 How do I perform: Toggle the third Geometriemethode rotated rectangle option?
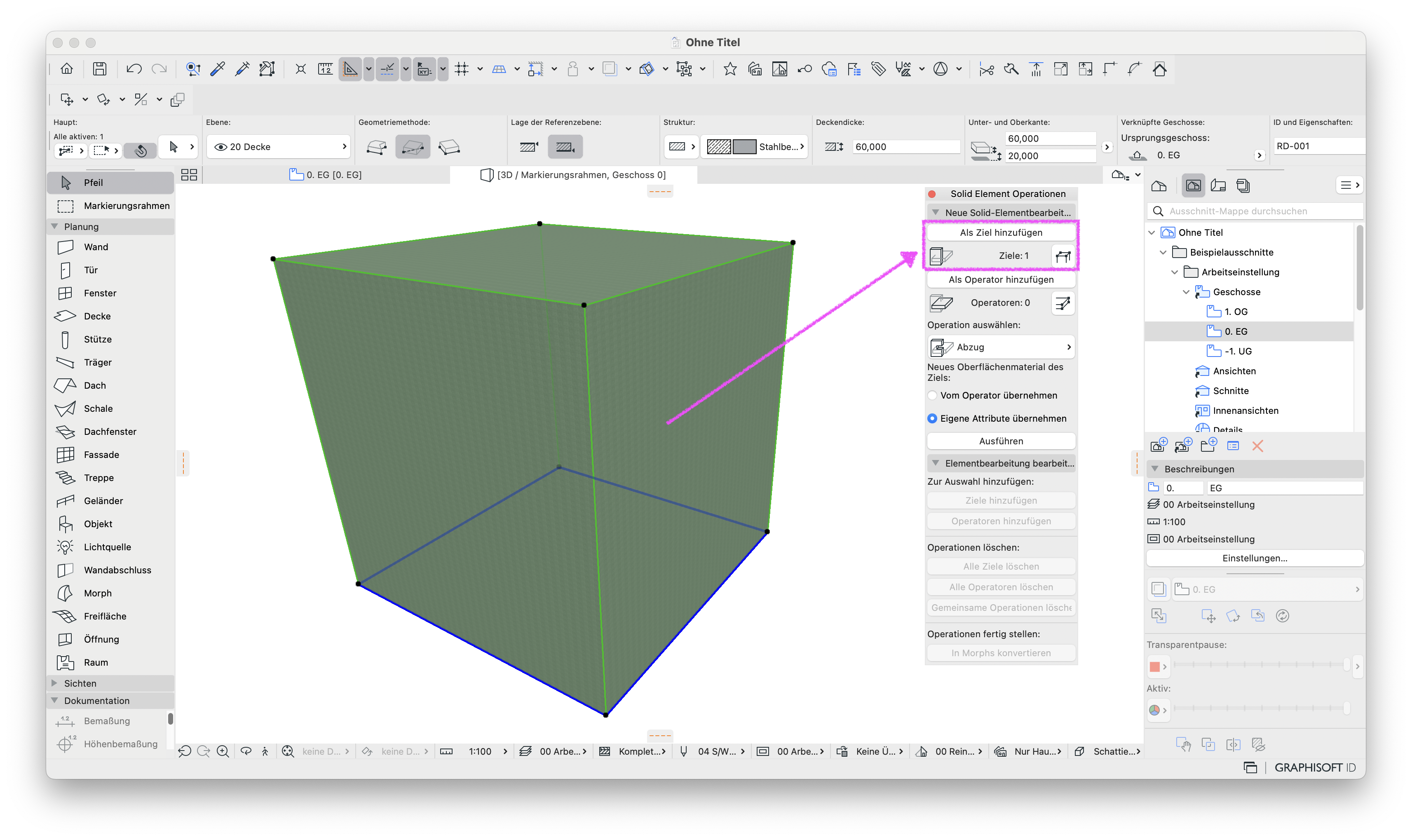[x=449, y=147]
